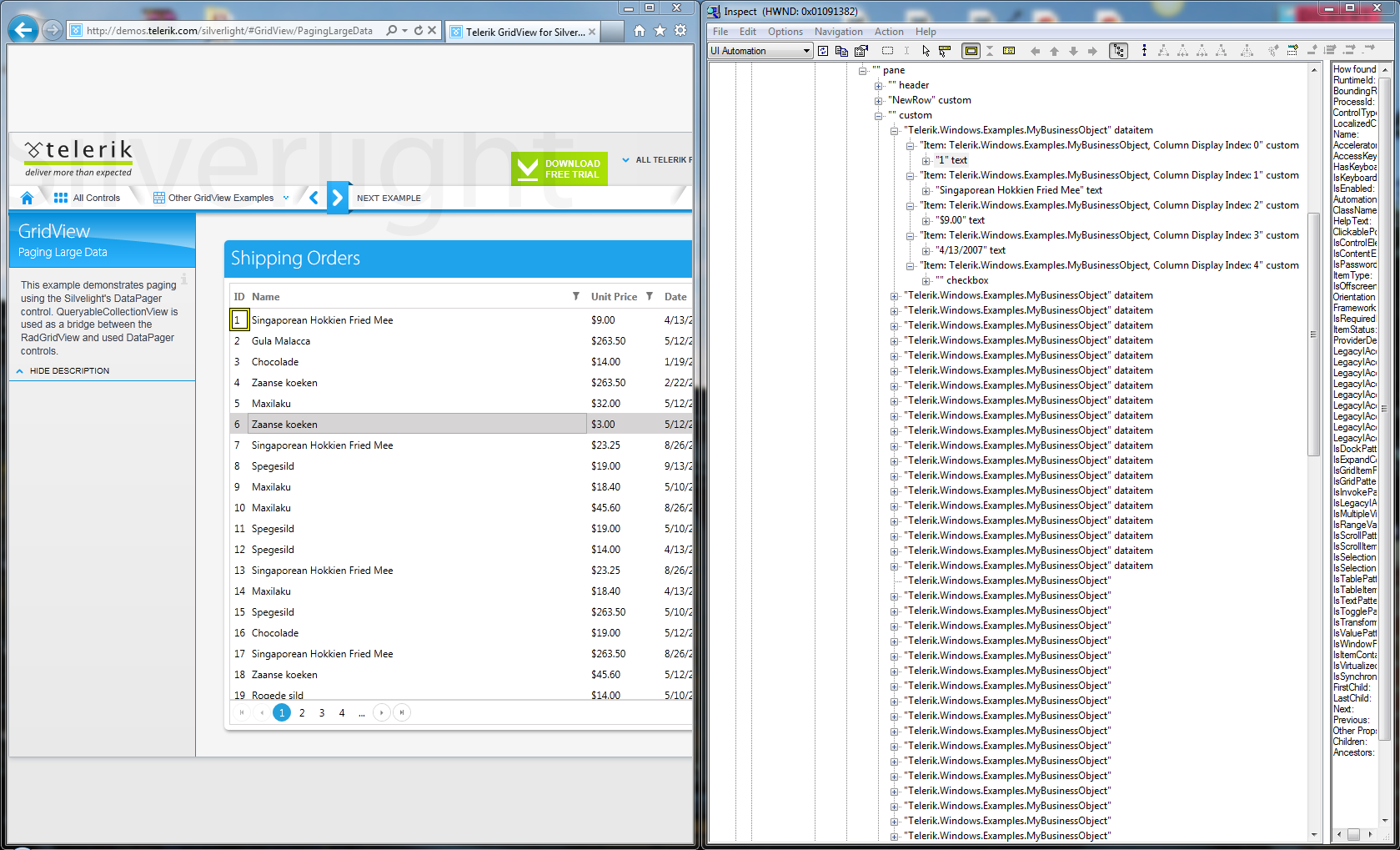The width and height of the screenshot is (1400, 850).
Task: Click the browser Forward arrow button
Action: [x=53, y=30]
